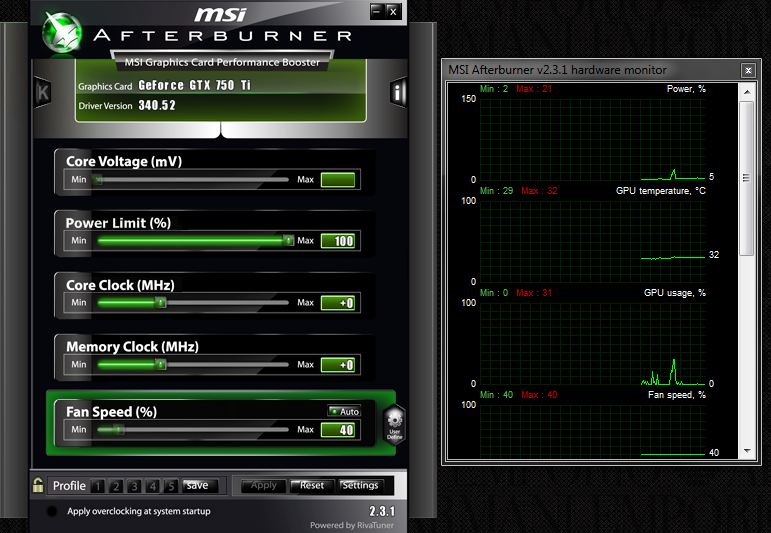Click the hardware monitor scroll down arrow
The image size is (771, 533).
(747, 451)
